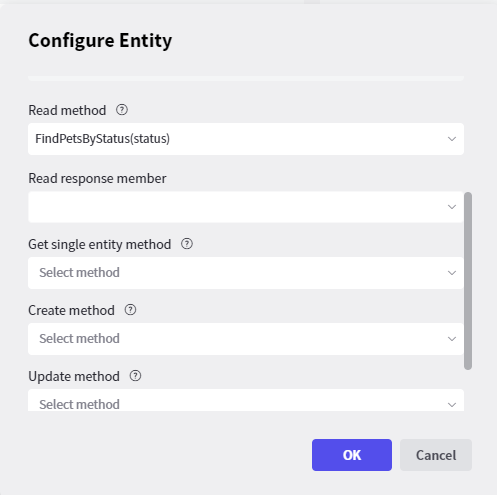Viewport: 497px width, 495px height.
Task: Show the Create method help tooltip icon
Action: pyautogui.click(x=130, y=310)
